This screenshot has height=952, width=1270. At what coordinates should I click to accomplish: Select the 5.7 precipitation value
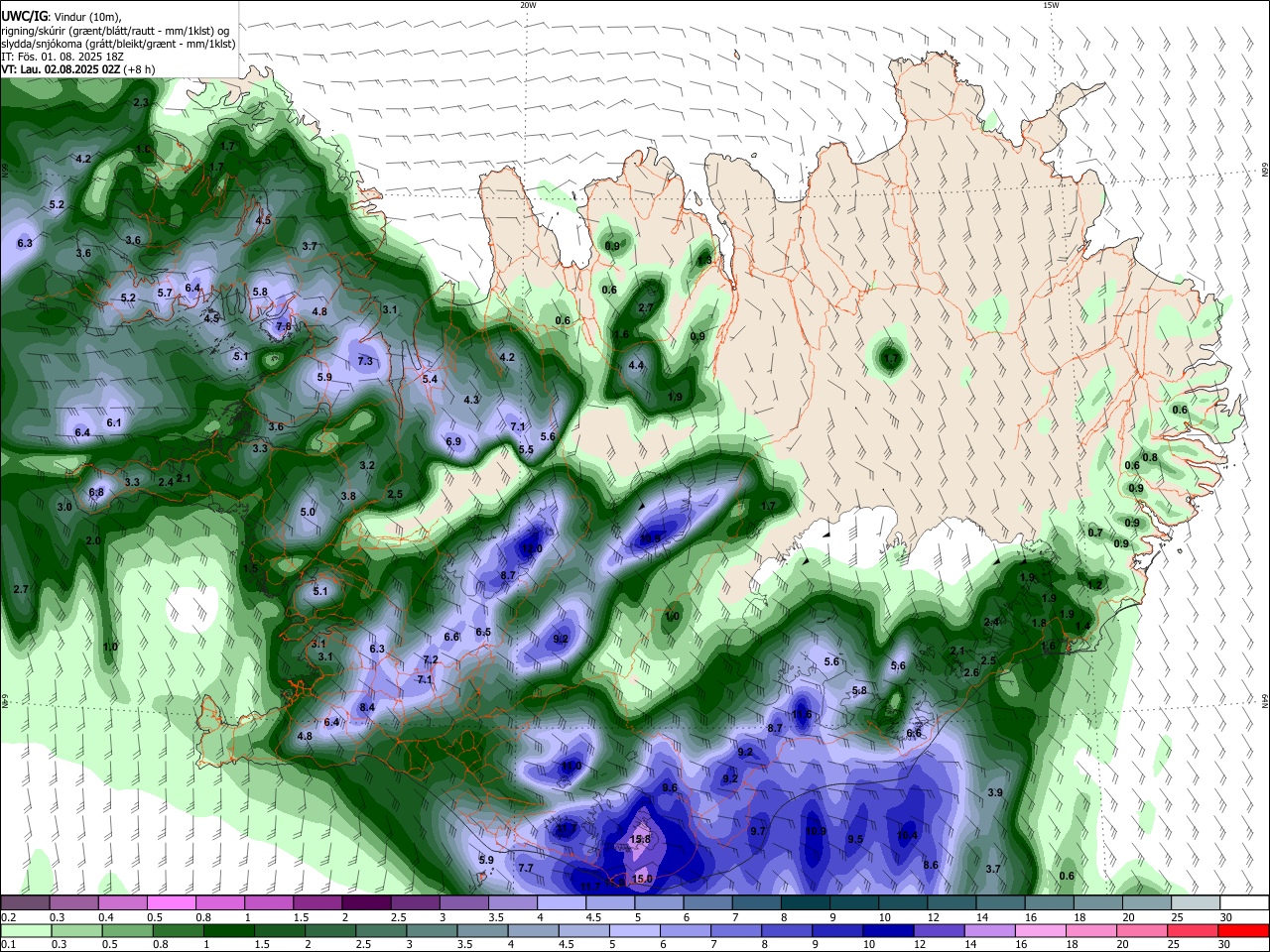tap(165, 294)
